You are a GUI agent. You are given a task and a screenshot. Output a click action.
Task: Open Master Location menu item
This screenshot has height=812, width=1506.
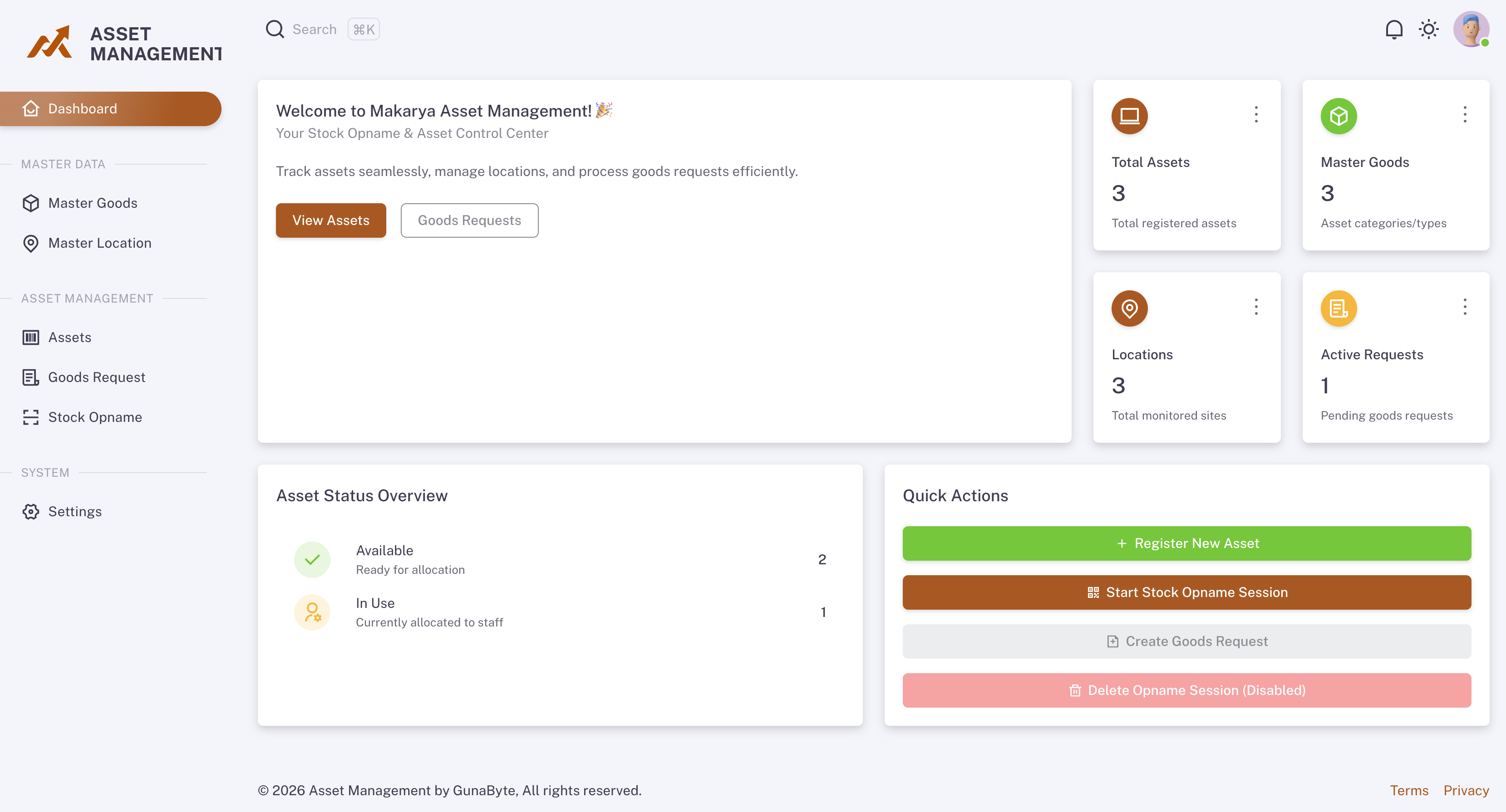click(x=110, y=243)
